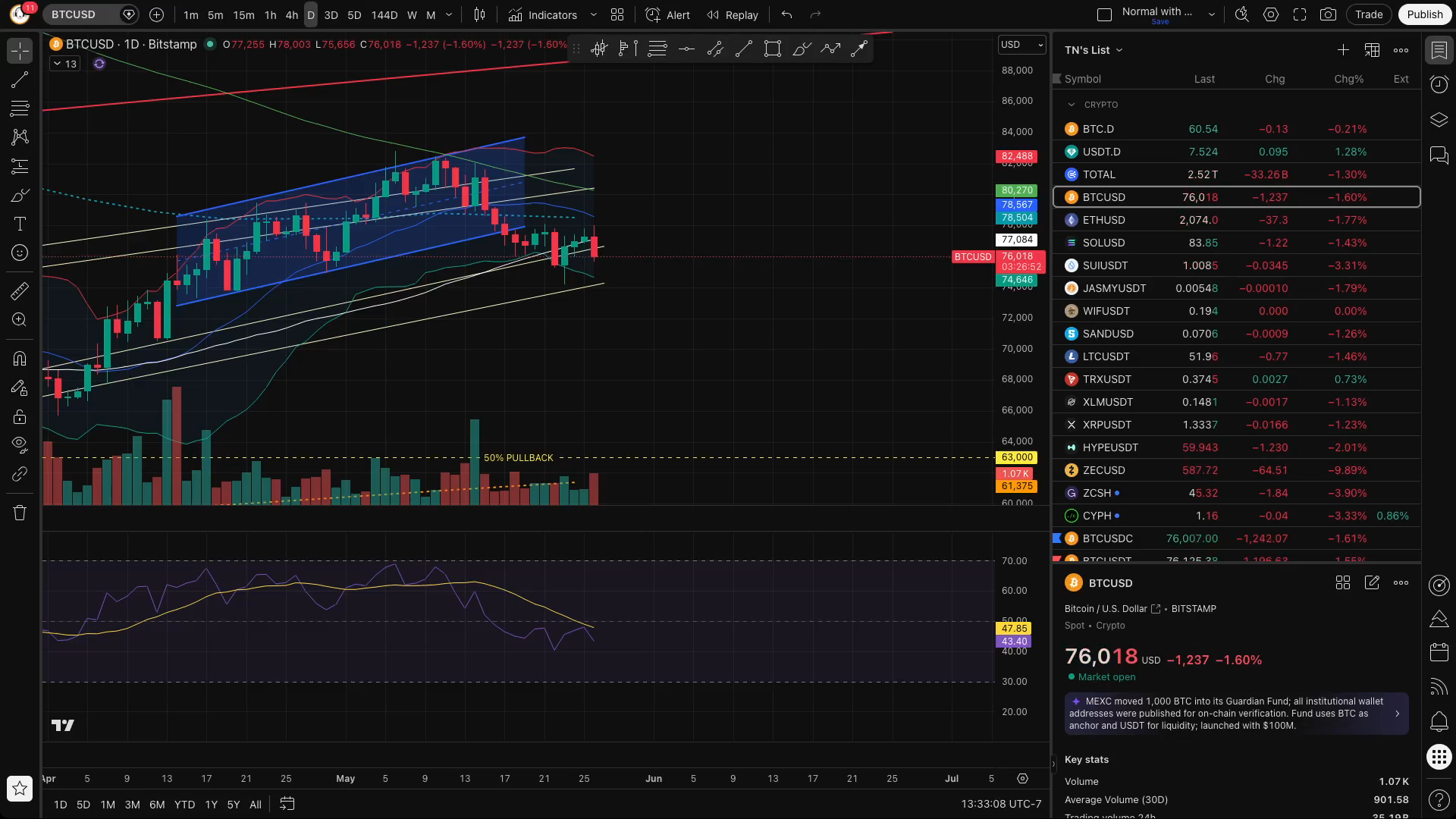Open forecasting and measurement tools
1456x819 pixels.
click(x=20, y=166)
